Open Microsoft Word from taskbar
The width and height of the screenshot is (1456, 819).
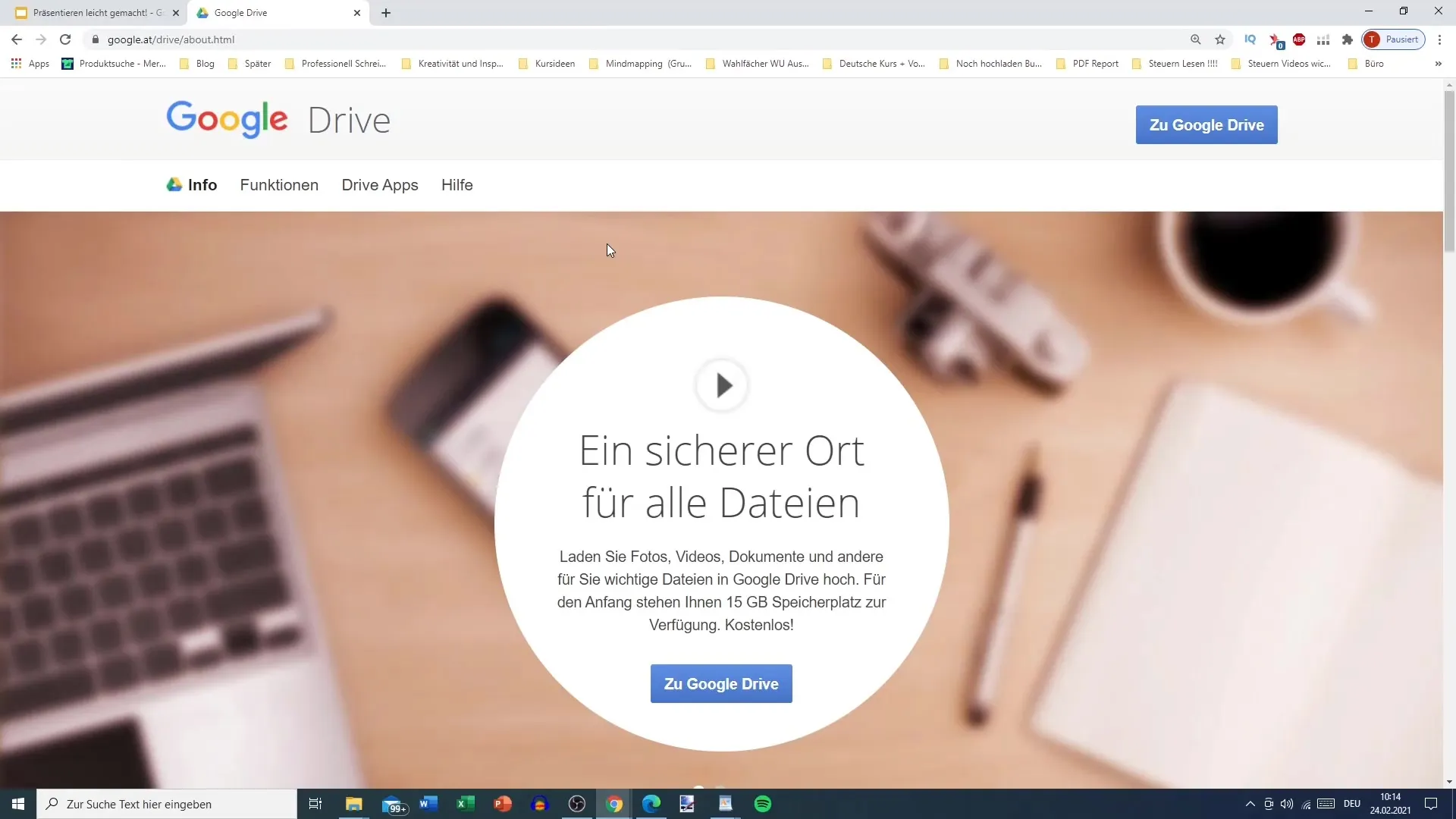coord(428,804)
